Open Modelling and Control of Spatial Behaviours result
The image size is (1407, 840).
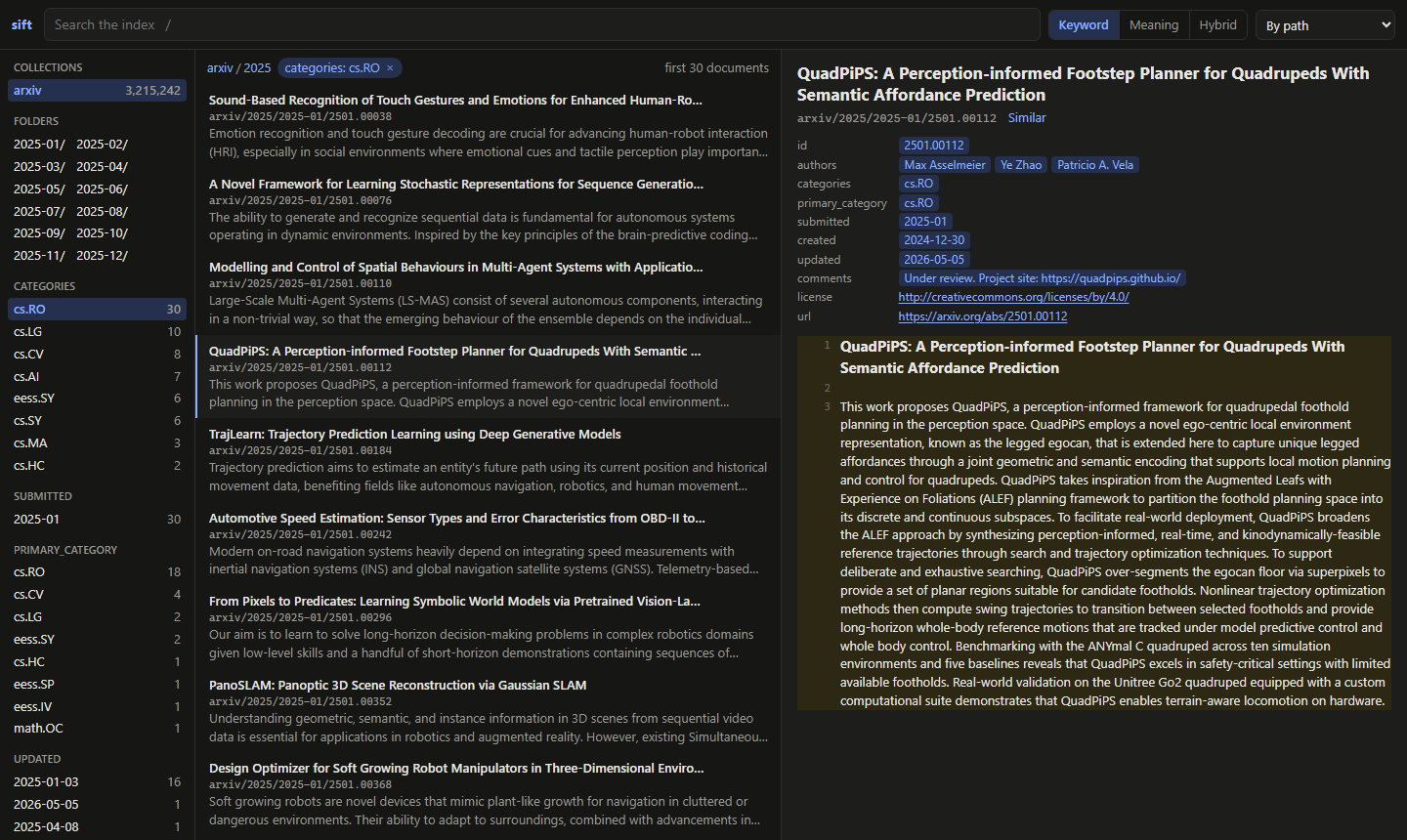pos(489,293)
